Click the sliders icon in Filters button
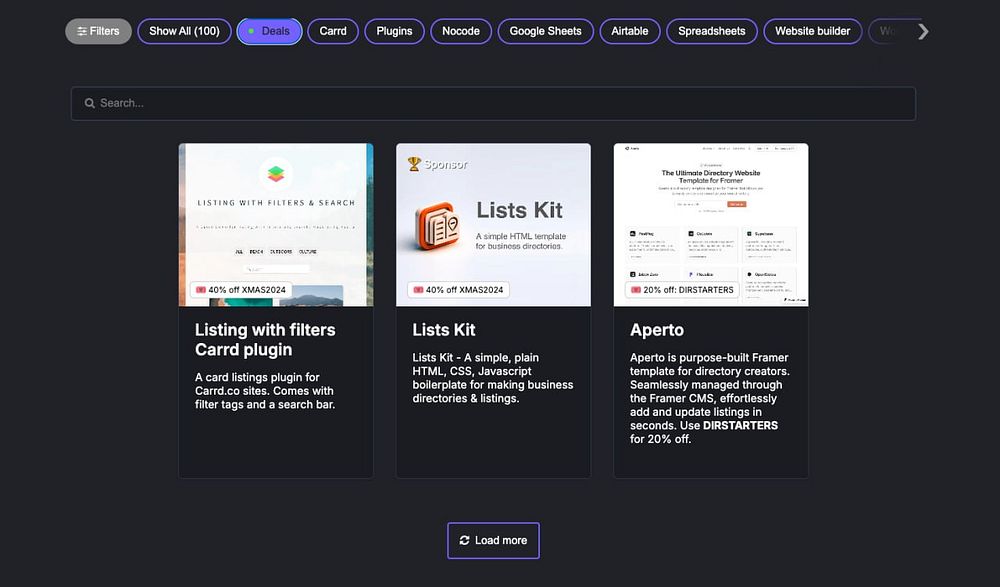 coord(82,31)
